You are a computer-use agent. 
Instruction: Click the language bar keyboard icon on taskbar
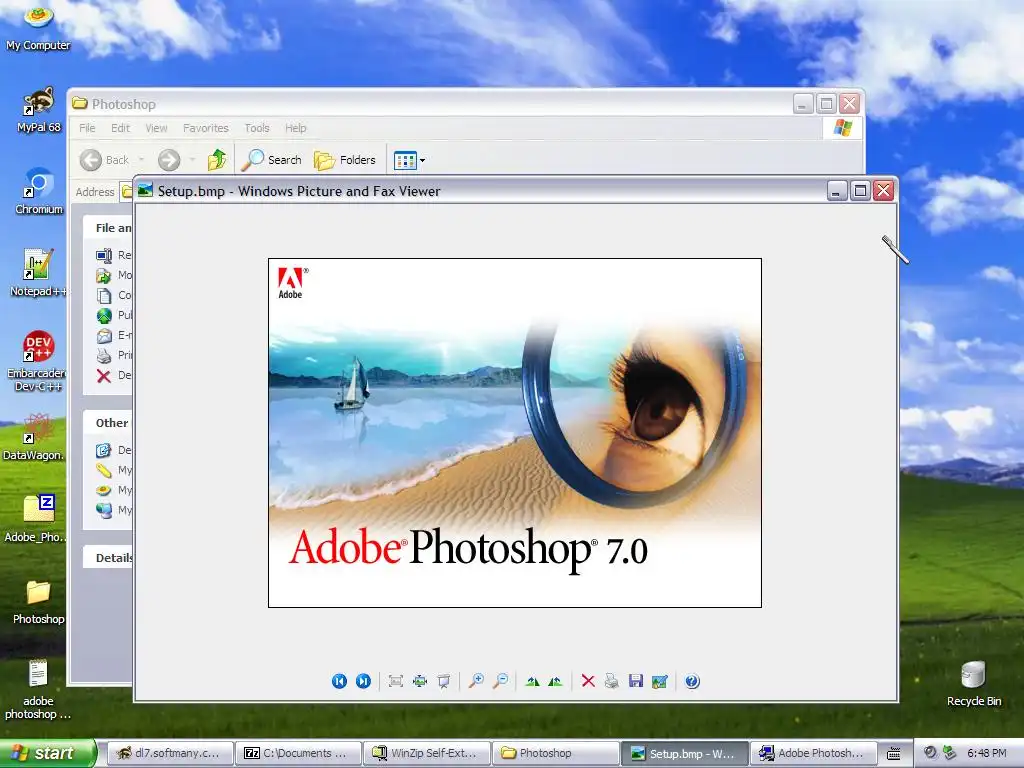(893, 754)
